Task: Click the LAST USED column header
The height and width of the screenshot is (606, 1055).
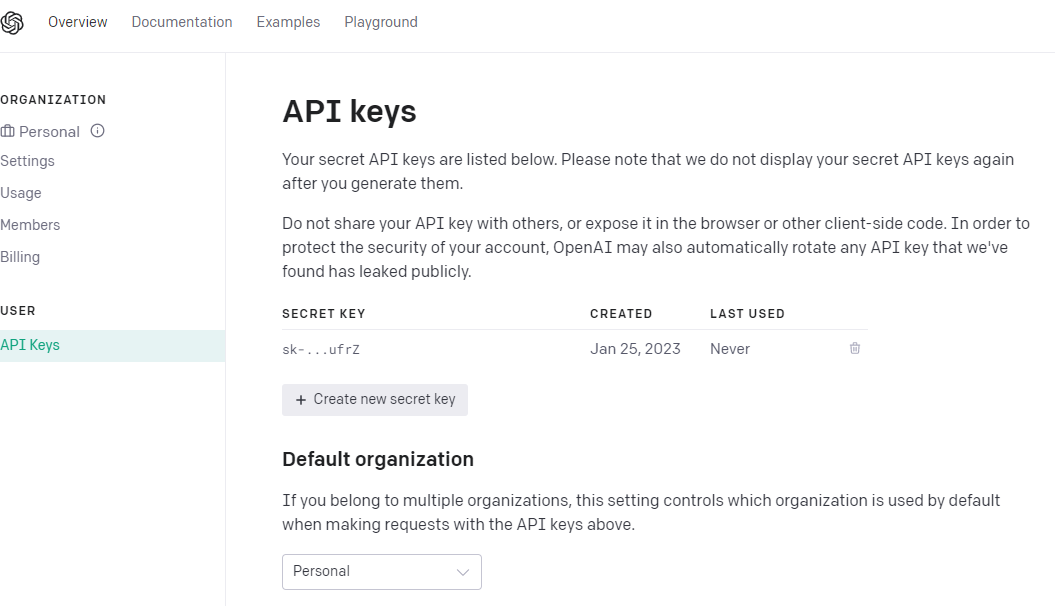Action: coord(748,313)
